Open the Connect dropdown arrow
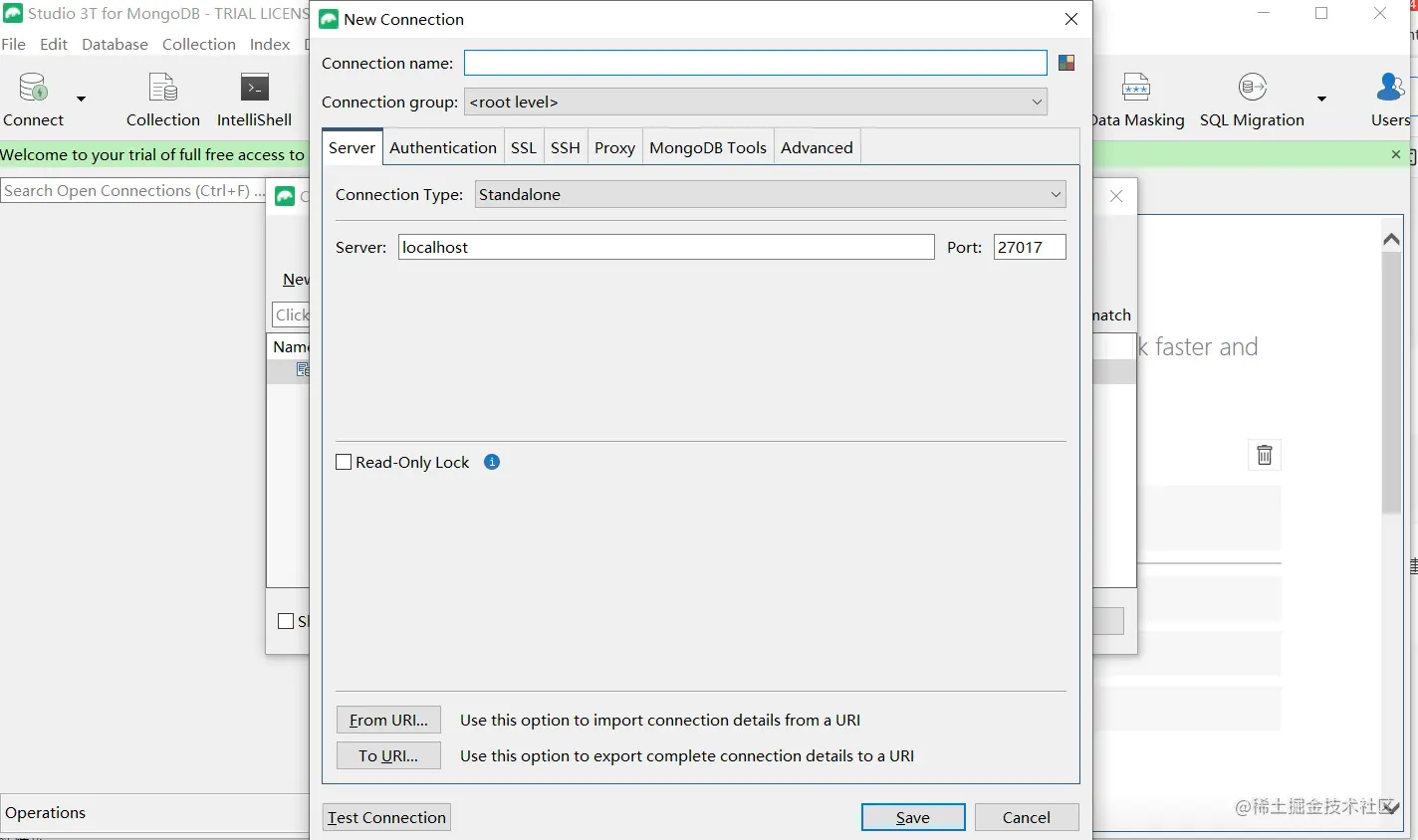Screen dimensions: 1418x840 82,100
